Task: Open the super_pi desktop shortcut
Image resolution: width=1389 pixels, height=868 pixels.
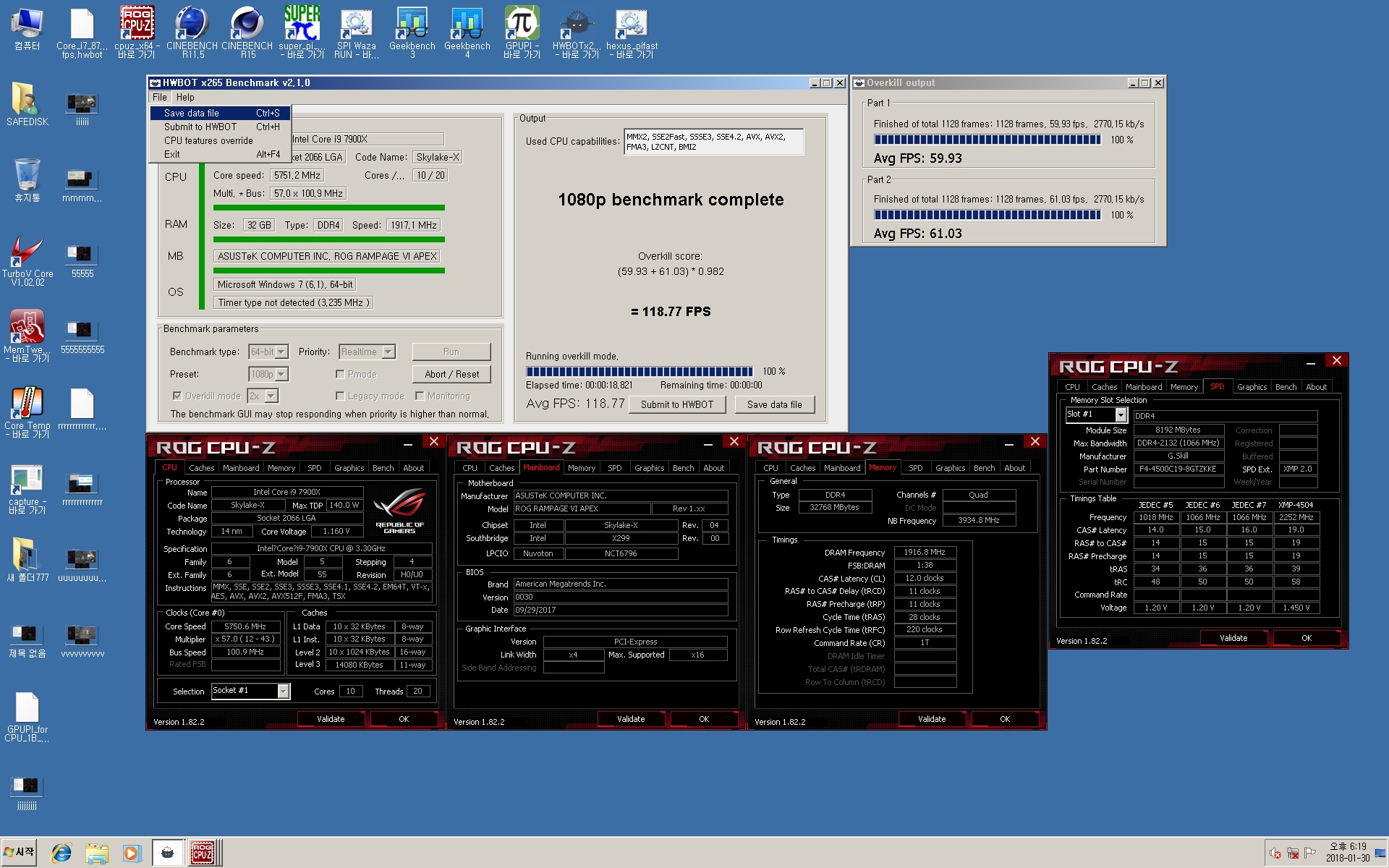Action: pyautogui.click(x=302, y=32)
